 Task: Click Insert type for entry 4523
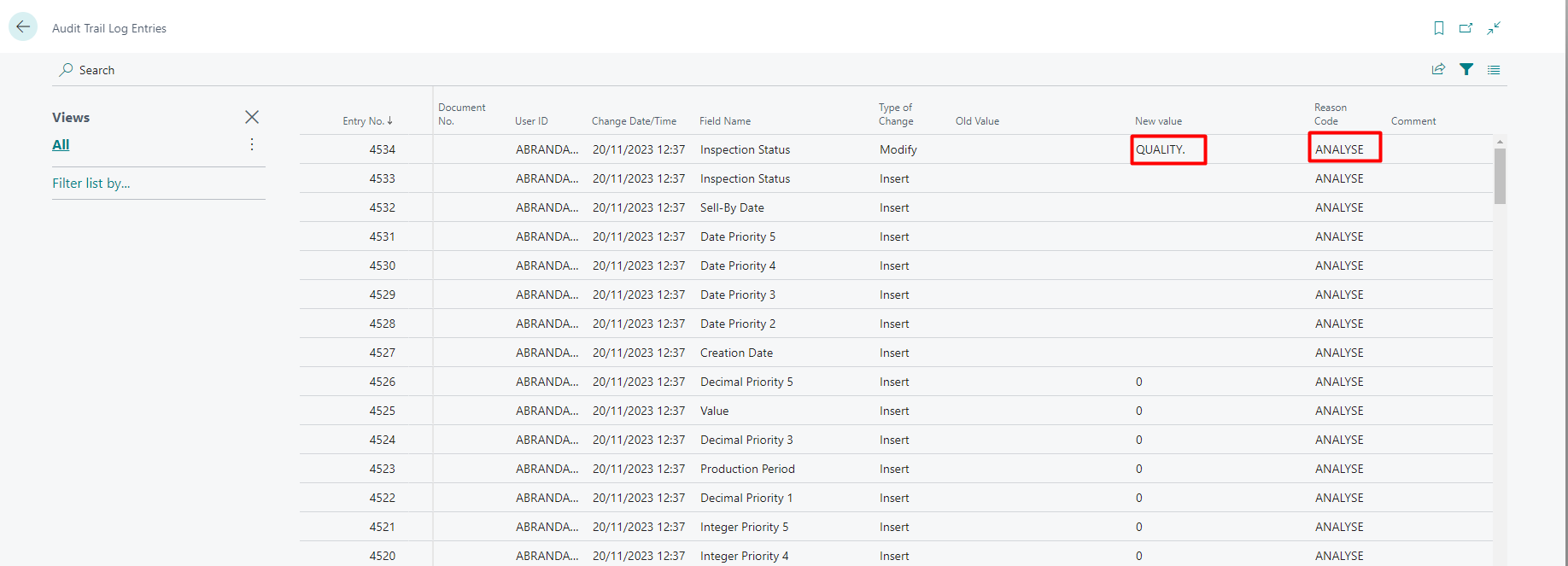click(x=894, y=469)
